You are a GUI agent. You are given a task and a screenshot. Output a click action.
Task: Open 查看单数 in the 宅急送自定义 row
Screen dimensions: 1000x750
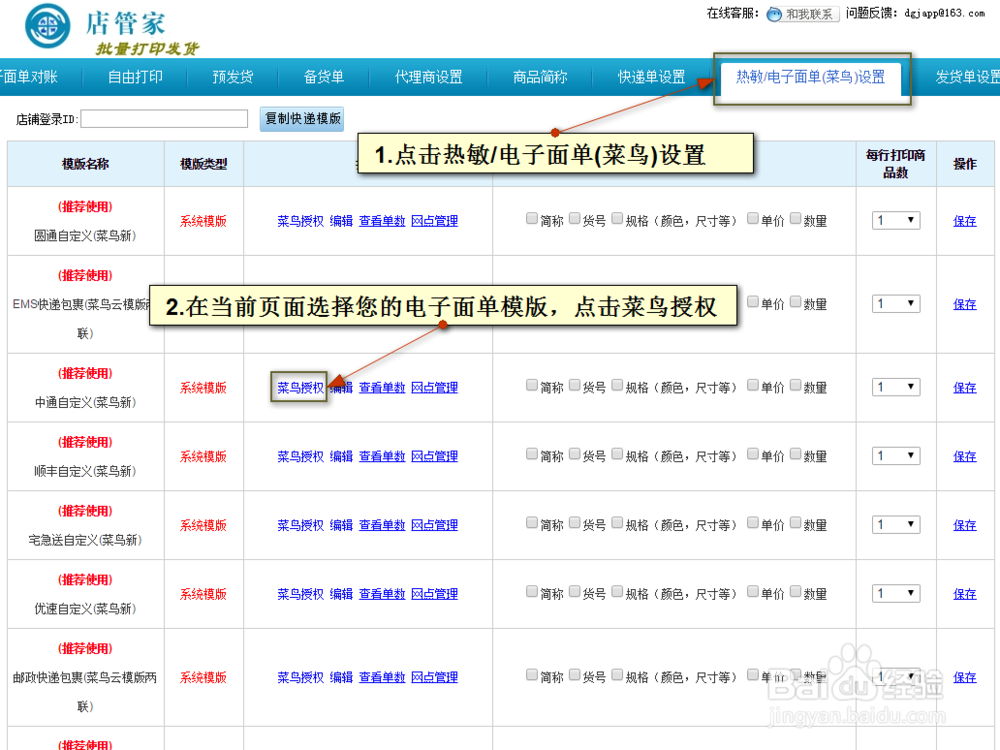[382, 525]
